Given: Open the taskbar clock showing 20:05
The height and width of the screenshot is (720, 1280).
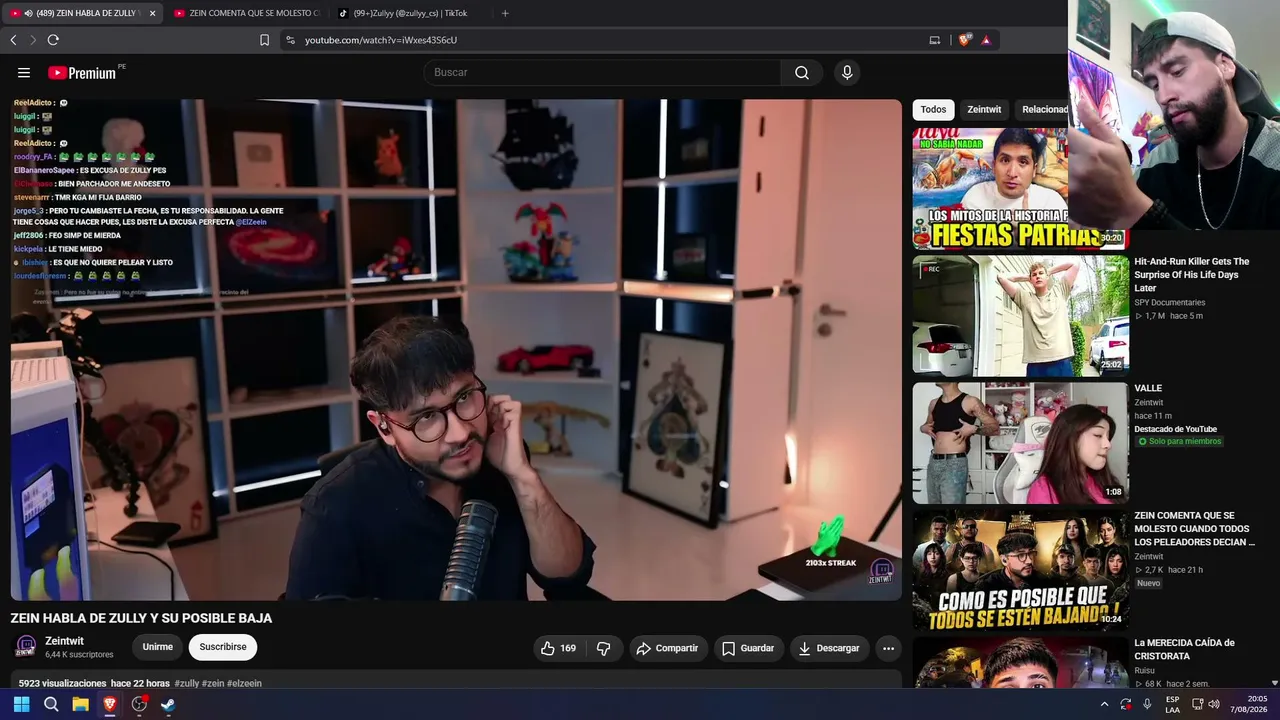Looking at the screenshot, I should click(1249, 704).
